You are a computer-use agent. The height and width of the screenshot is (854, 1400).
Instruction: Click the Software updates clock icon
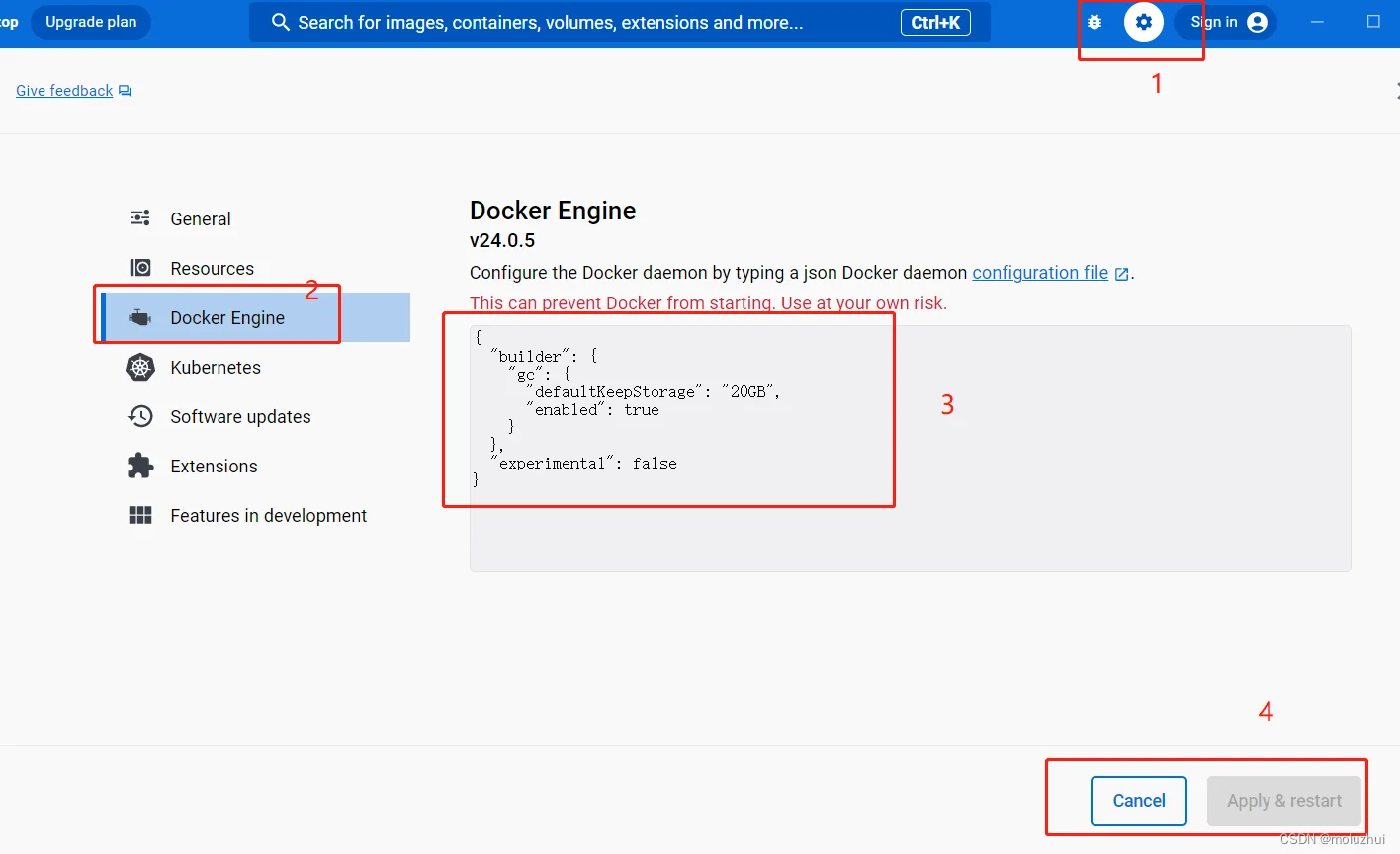[x=140, y=416]
